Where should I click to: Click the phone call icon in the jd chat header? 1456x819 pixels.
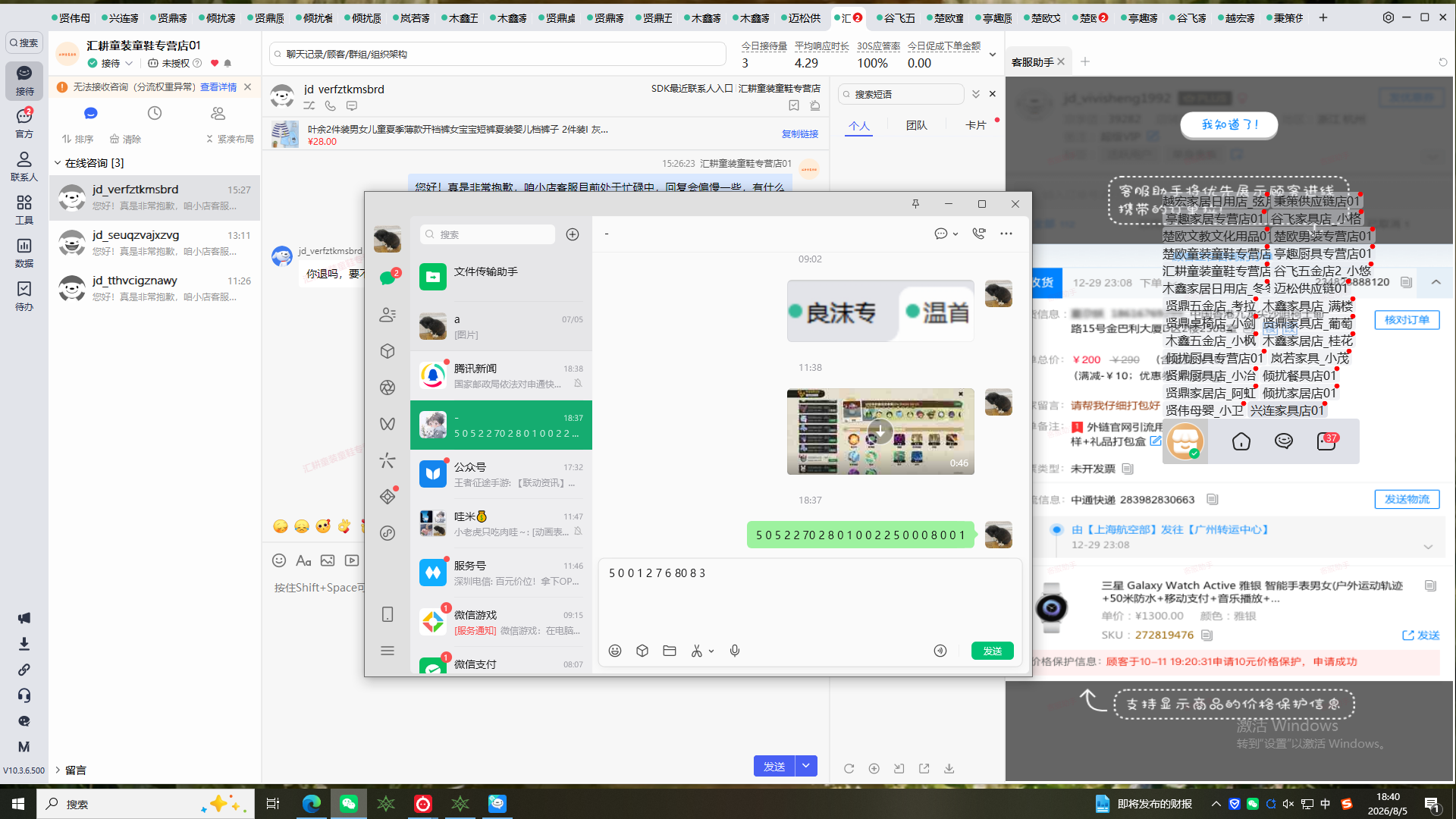click(x=331, y=106)
